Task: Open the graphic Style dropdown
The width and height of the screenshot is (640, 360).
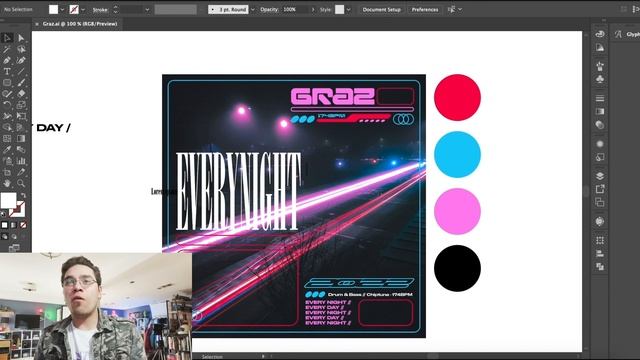Action: click(348, 10)
